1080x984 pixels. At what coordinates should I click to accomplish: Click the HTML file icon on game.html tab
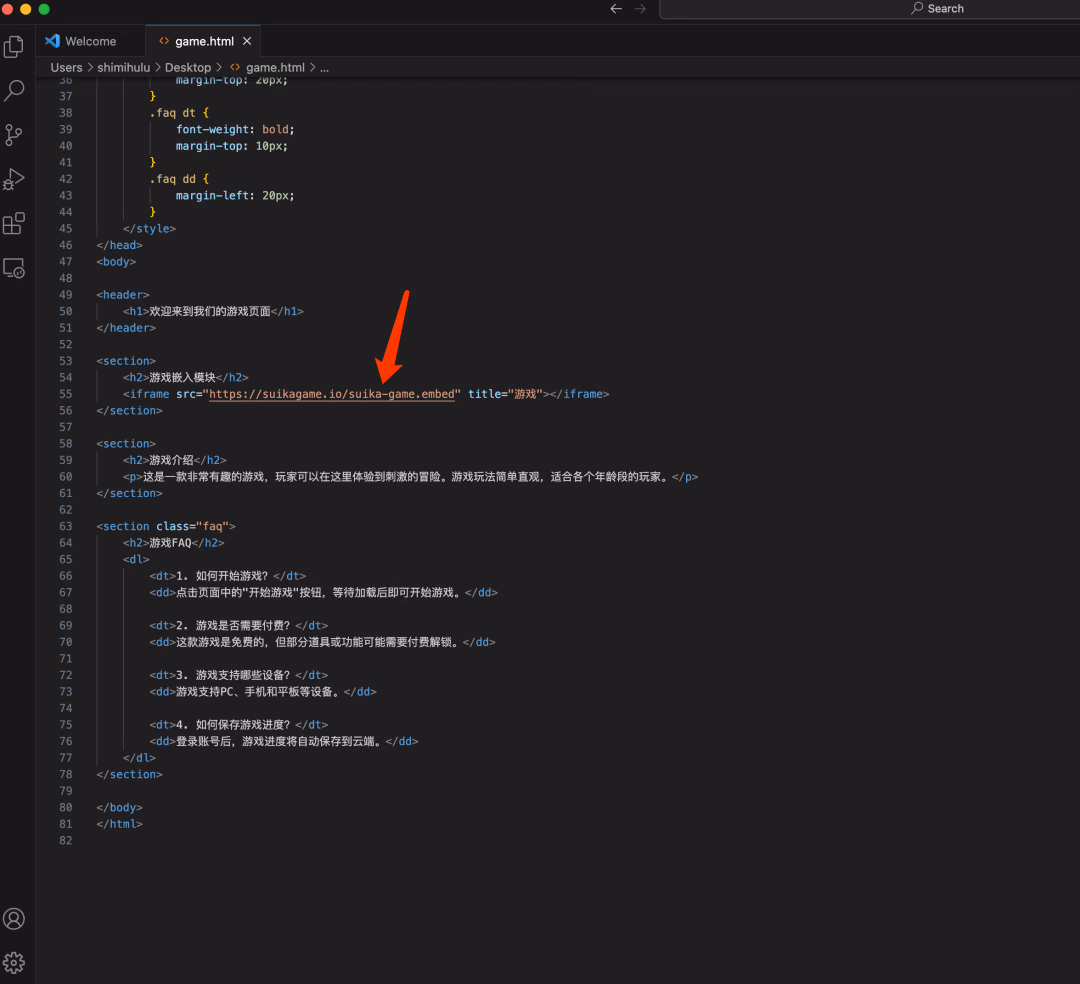[164, 41]
